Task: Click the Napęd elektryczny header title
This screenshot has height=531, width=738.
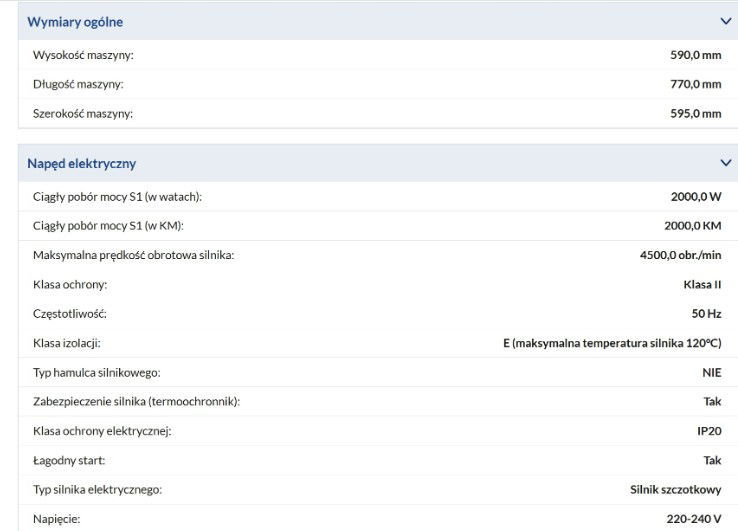Action: point(81,163)
